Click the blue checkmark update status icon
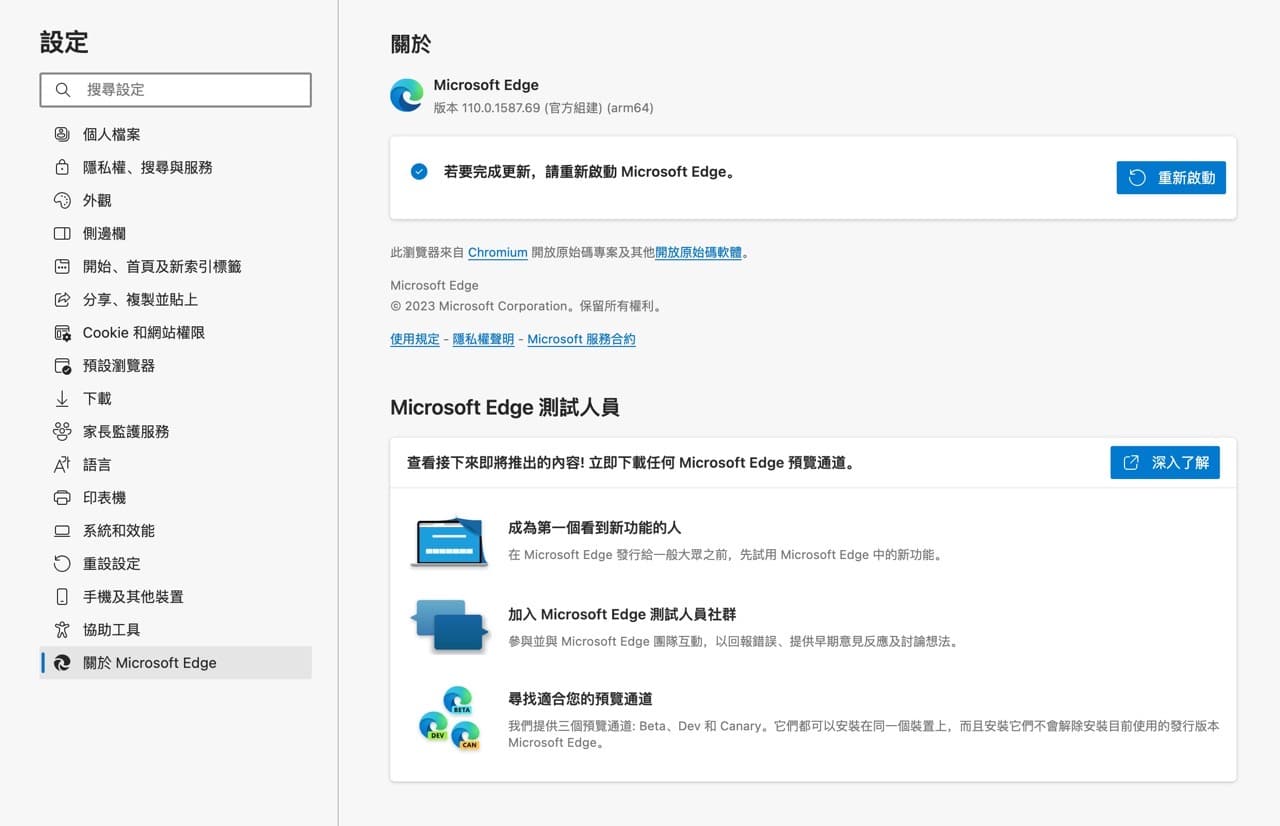The image size is (1280, 826). 419,171
